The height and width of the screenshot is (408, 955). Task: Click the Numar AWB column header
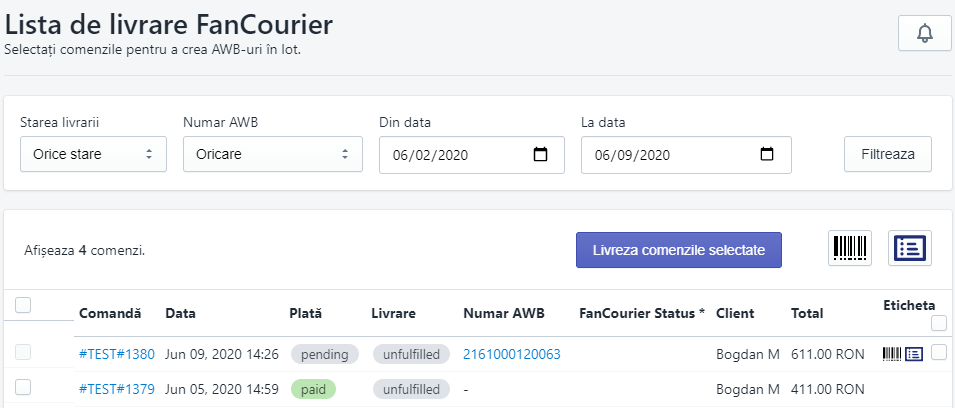click(504, 314)
